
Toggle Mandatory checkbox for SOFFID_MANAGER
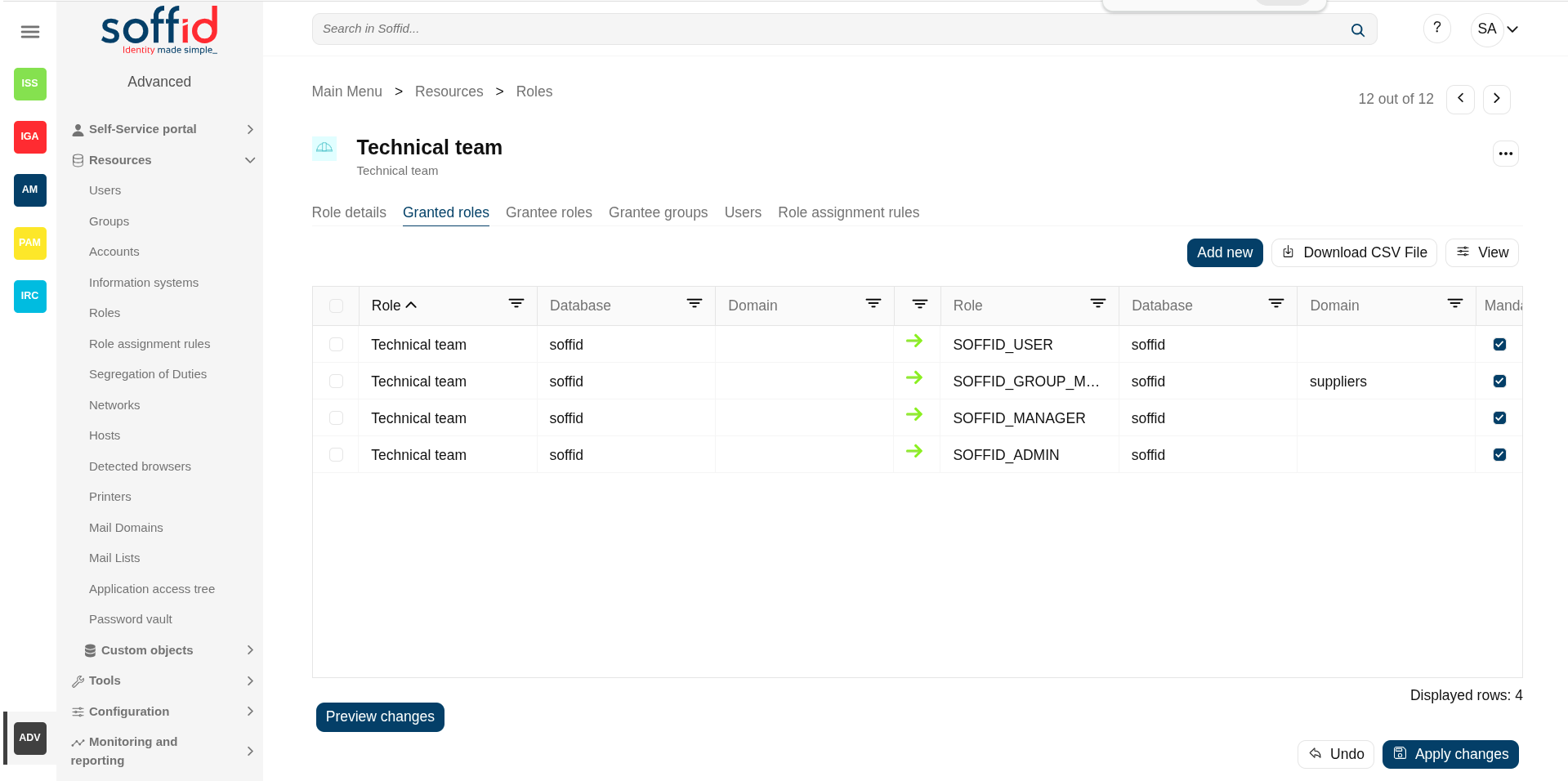point(1499,417)
